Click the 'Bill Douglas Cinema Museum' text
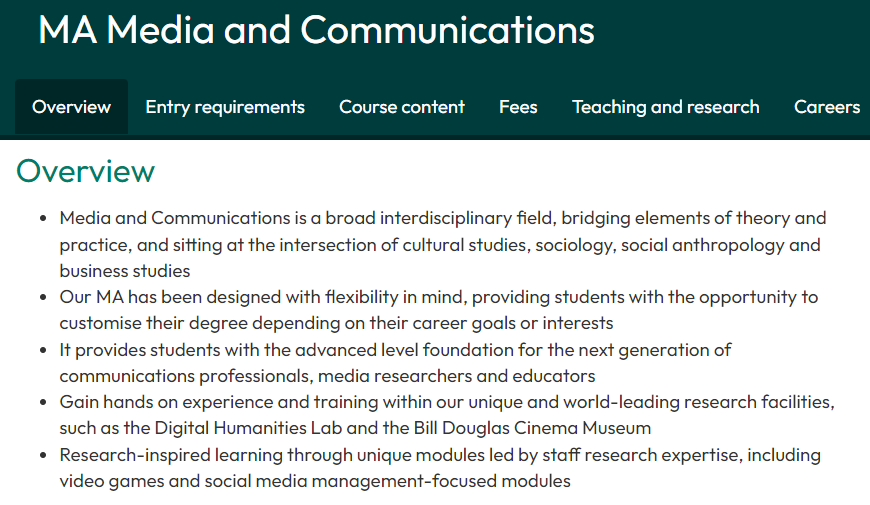The image size is (870, 505). click(532, 428)
